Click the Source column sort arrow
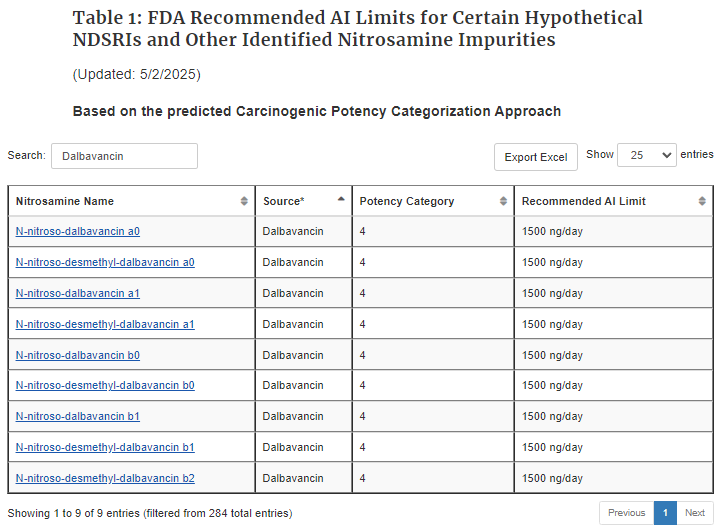 [x=341, y=199]
